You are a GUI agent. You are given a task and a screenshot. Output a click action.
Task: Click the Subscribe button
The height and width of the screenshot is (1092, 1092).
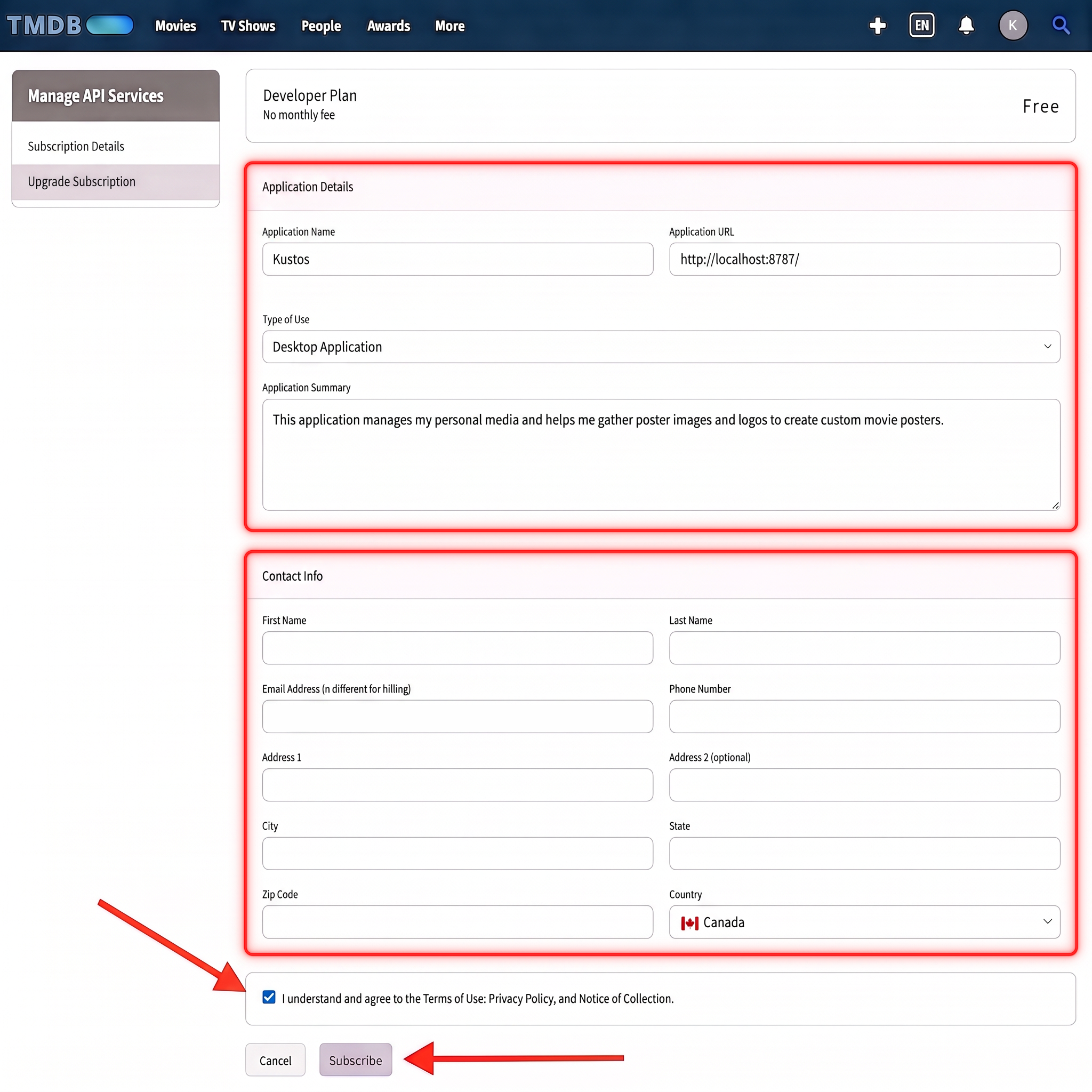click(356, 1060)
